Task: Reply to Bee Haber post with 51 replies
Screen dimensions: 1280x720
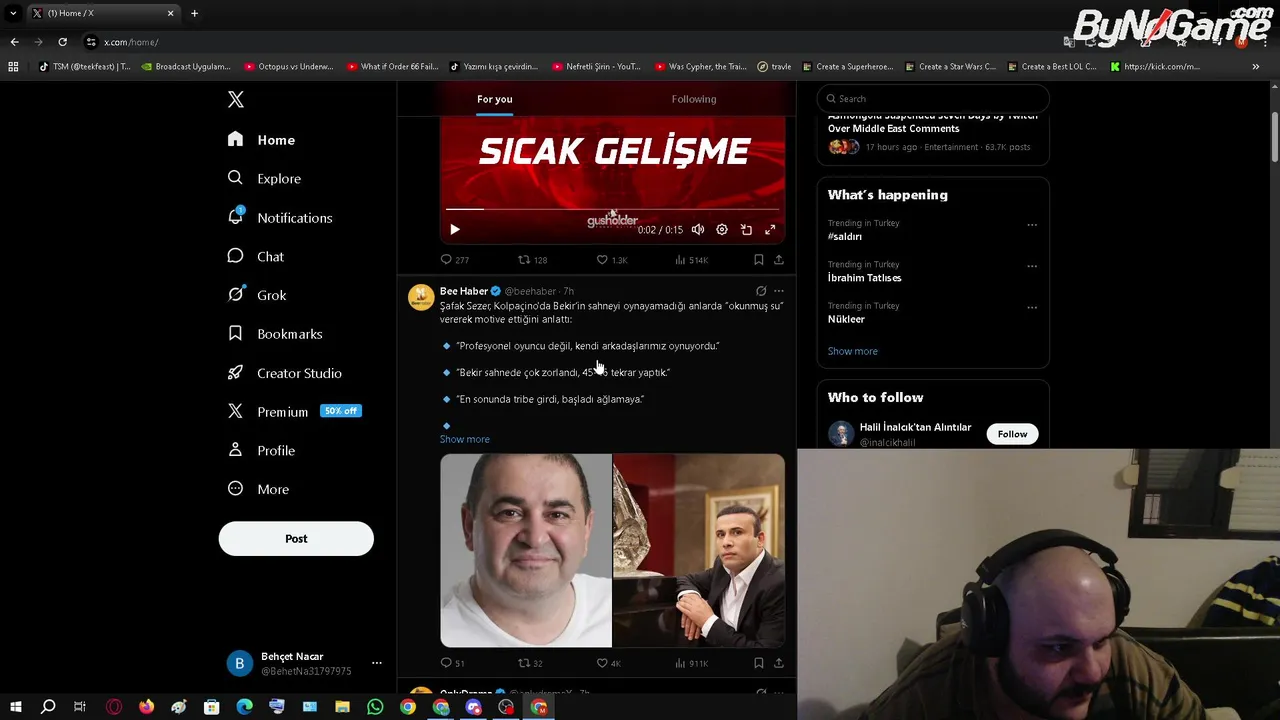Action: pos(453,663)
